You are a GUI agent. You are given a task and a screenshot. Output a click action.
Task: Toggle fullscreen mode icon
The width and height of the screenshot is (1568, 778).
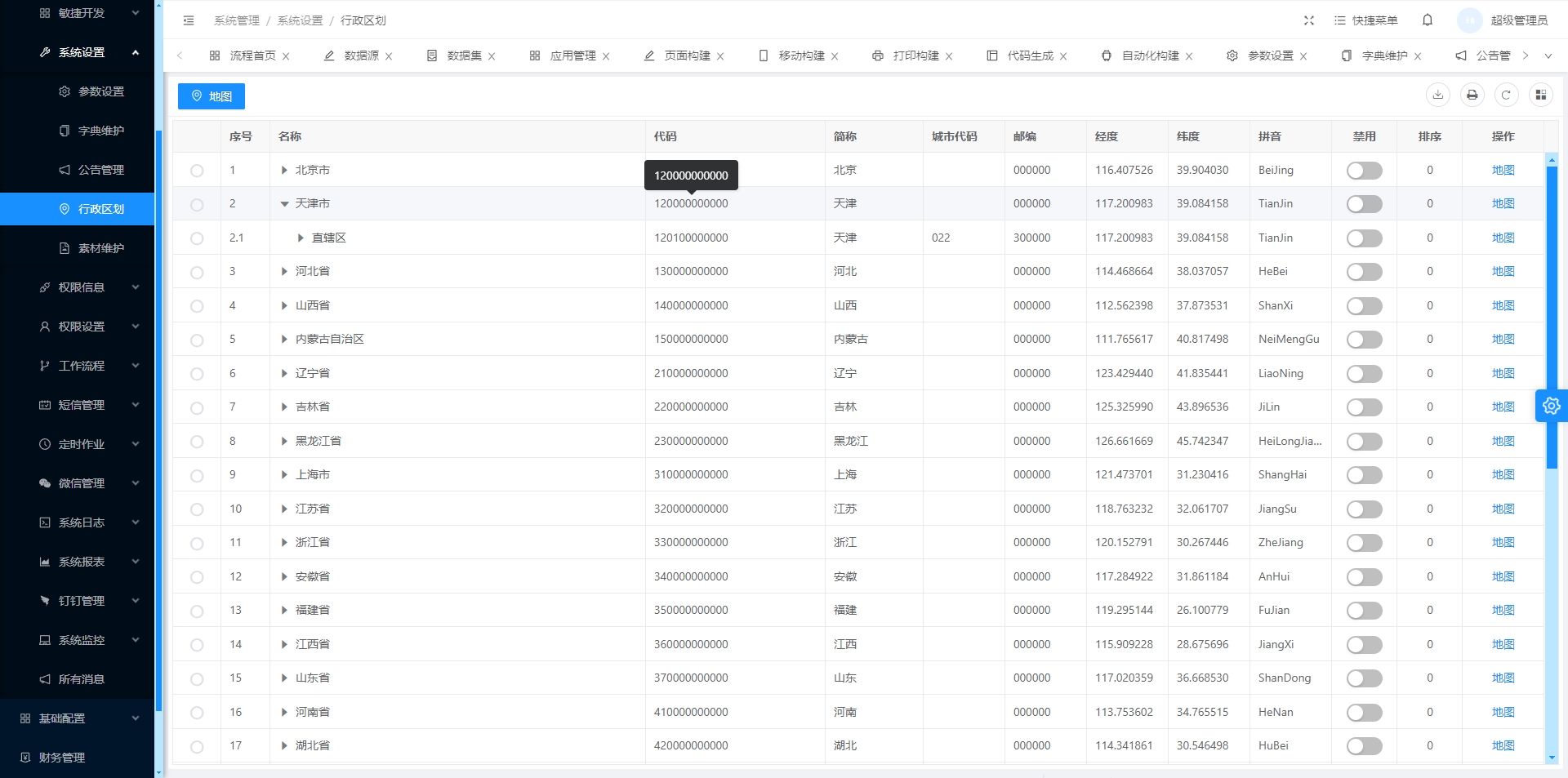[1309, 20]
